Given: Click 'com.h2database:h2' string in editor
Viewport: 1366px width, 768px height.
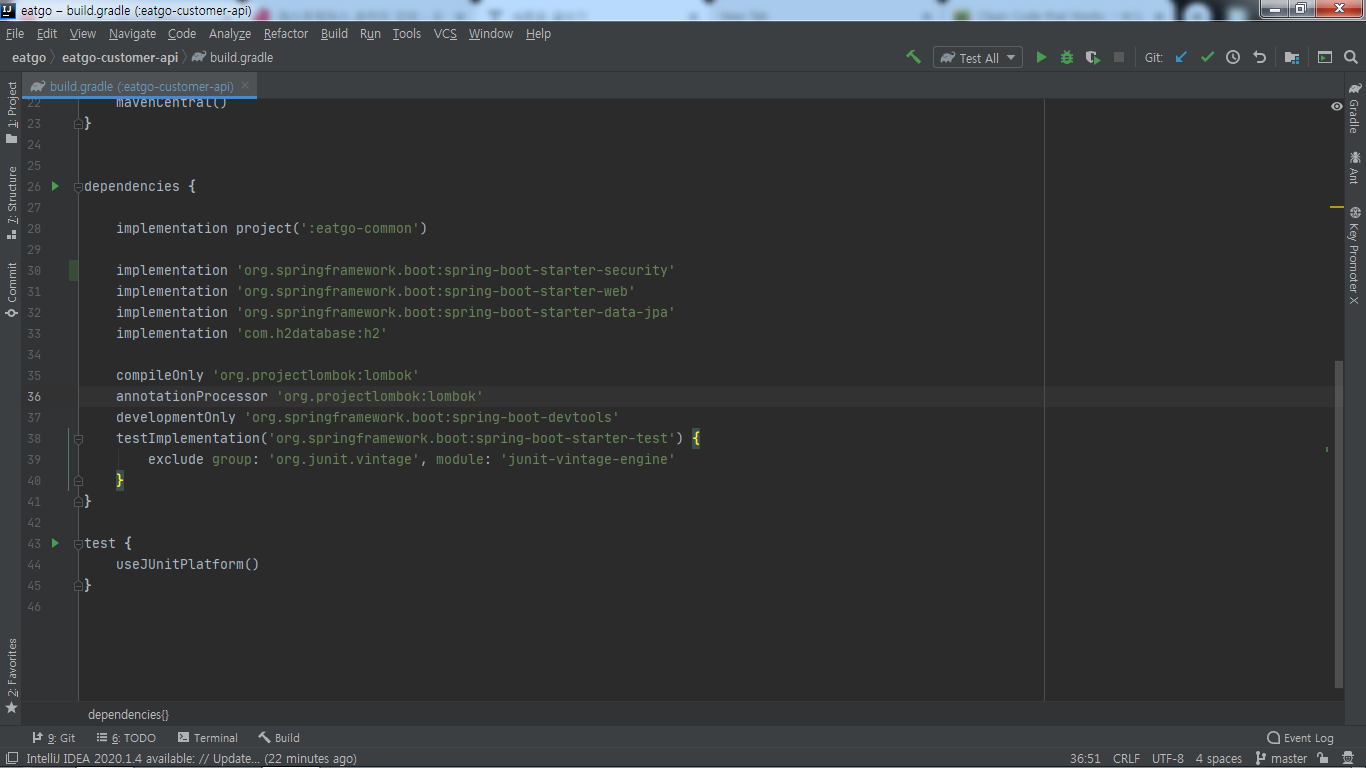Looking at the screenshot, I should tap(311, 333).
